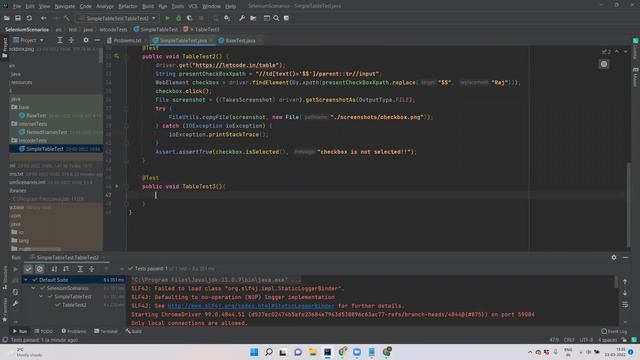The height and width of the screenshot is (360, 640).
Task: Click the 4 spaces indent setting
Action: coord(607,340)
